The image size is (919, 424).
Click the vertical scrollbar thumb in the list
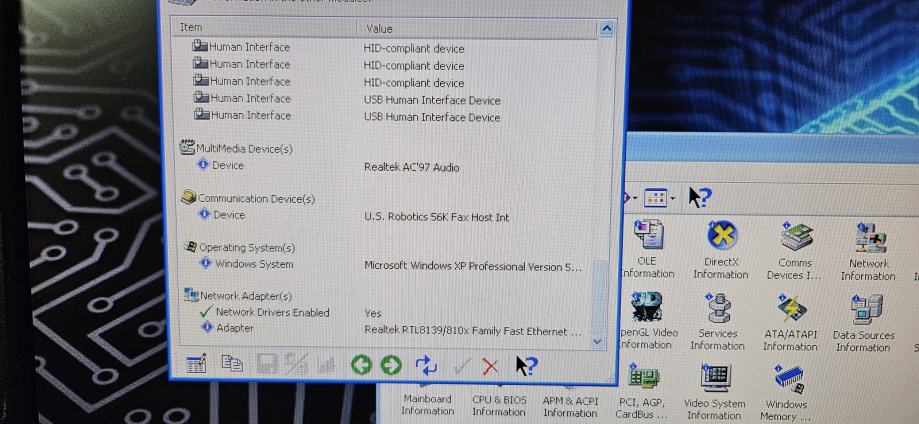coord(598,297)
